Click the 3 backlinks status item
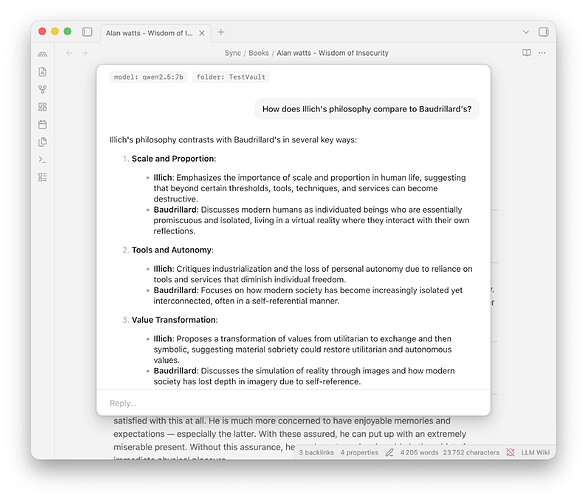The width and height of the screenshot is (586, 500). [316, 452]
